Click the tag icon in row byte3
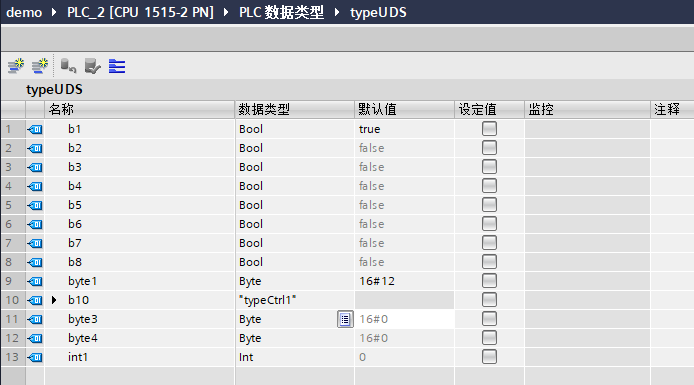The width and height of the screenshot is (694, 385). 35,320
